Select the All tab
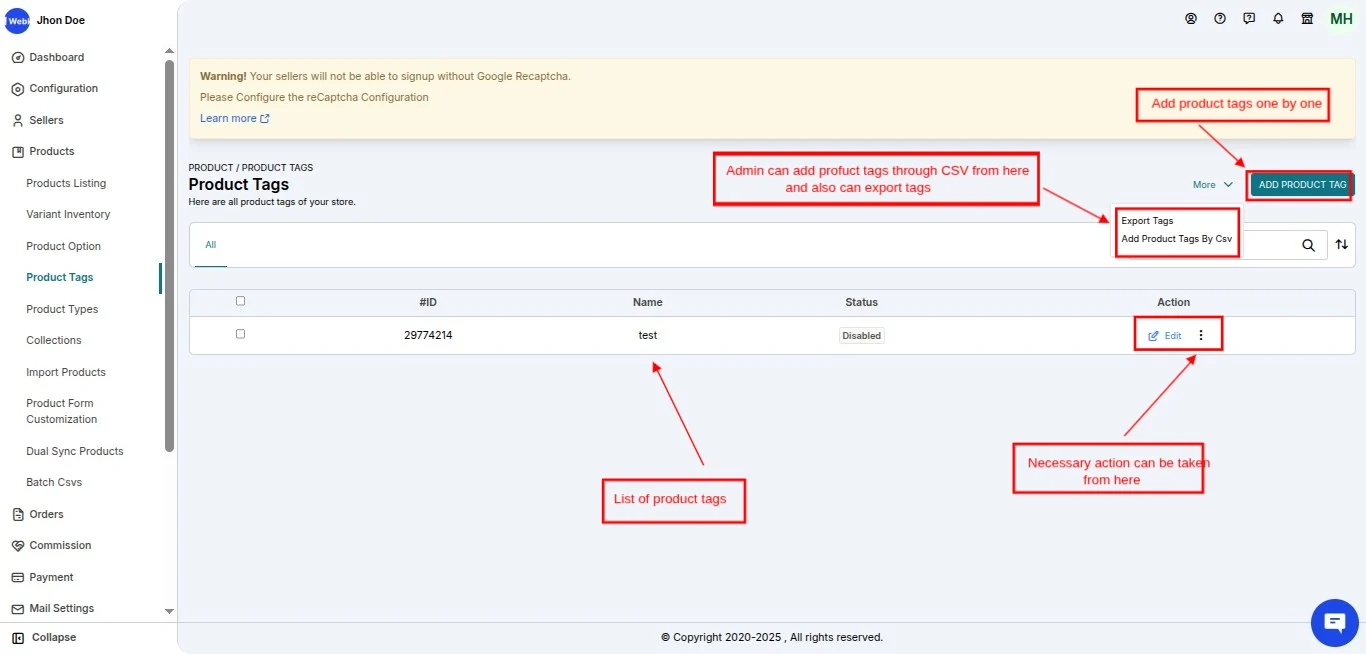This screenshot has height=654, width=1366. [211, 245]
